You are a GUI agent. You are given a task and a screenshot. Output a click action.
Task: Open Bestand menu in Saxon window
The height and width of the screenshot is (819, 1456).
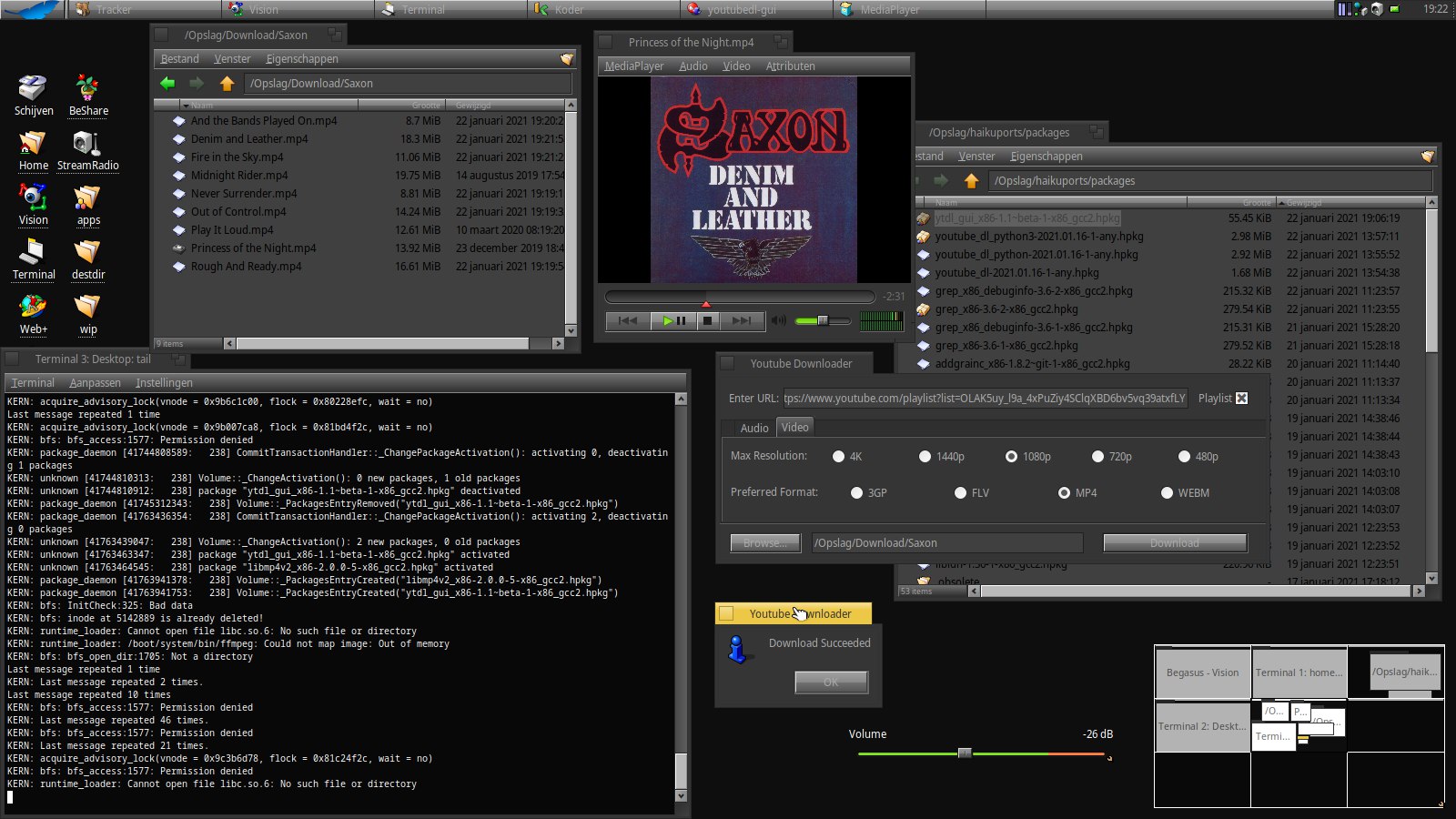click(x=179, y=58)
